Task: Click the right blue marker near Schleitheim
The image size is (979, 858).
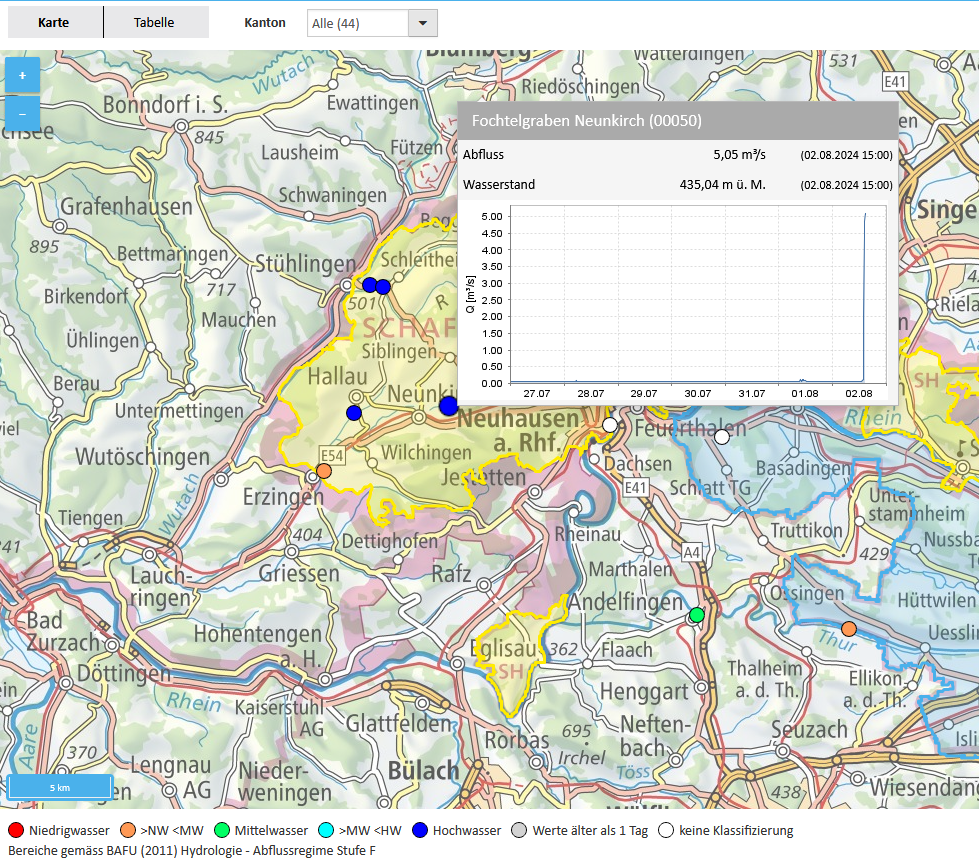Action: coord(383,287)
